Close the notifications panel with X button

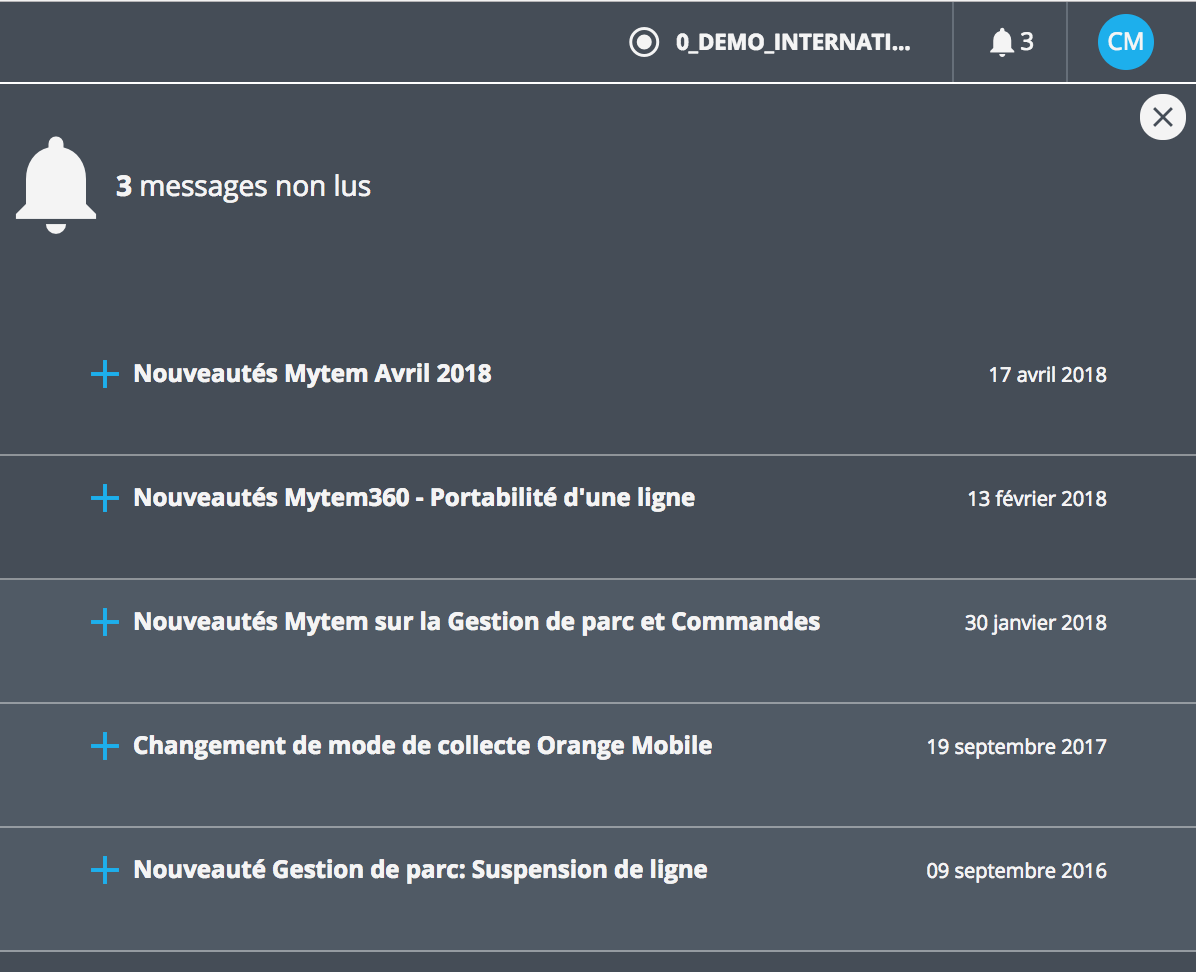[x=1162, y=117]
